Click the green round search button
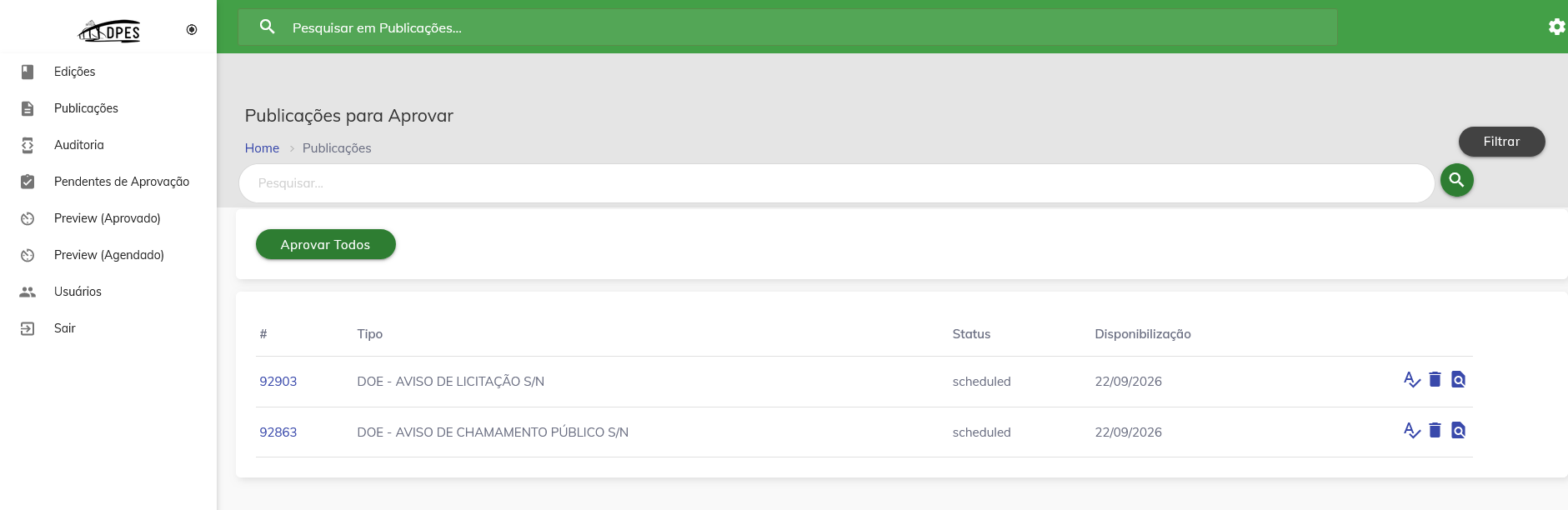 (x=1456, y=180)
